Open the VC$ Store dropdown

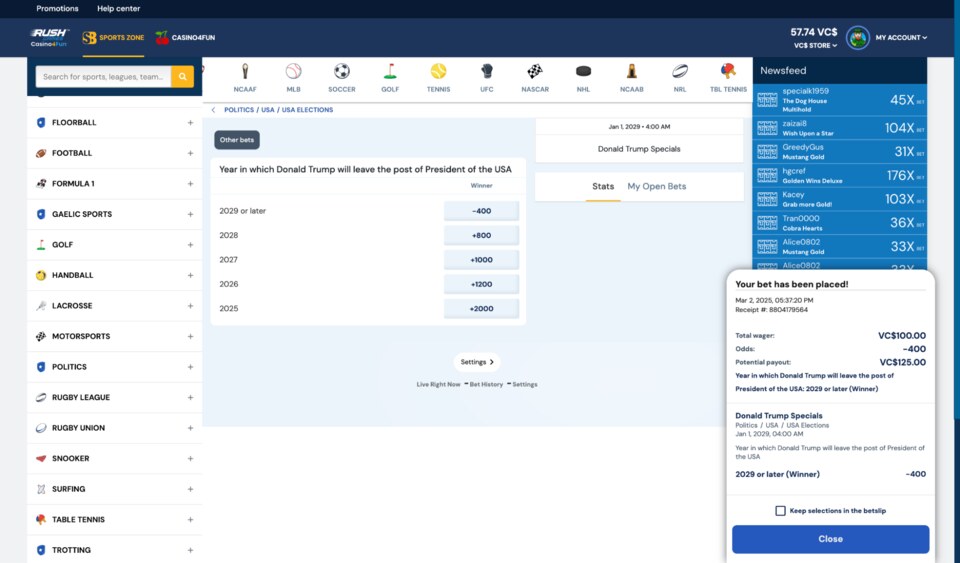814,45
